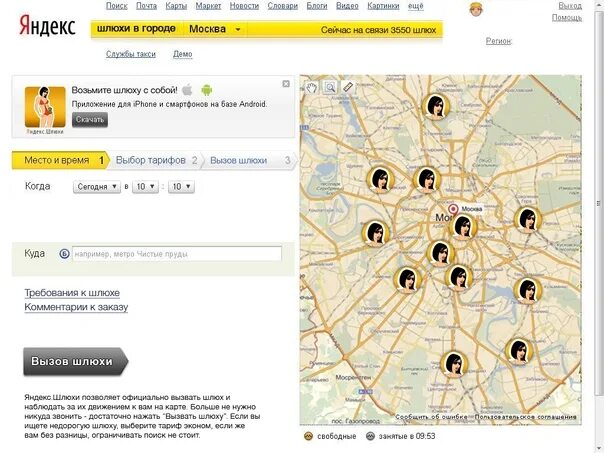Click the Яндекс logo
The image size is (604, 453).
click(x=47, y=26)
